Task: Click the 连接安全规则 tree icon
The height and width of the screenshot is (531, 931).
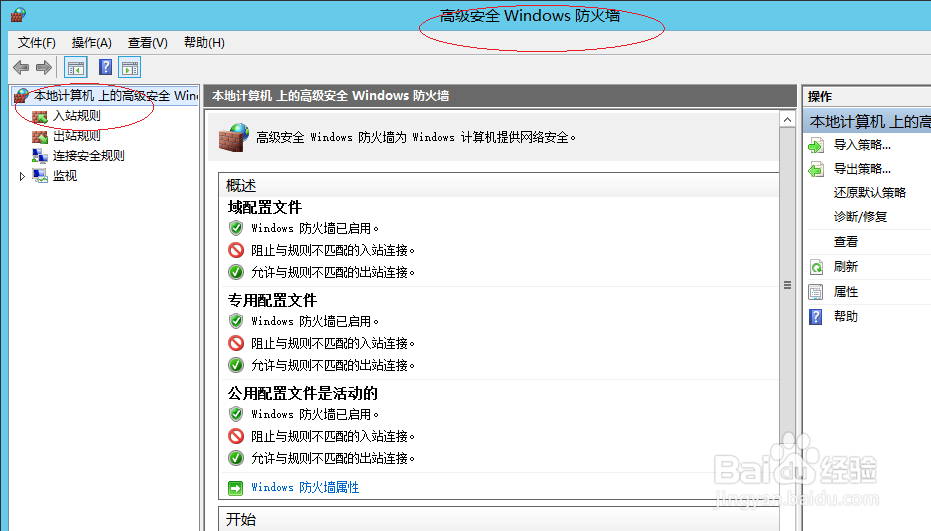Action: (x=40, y=156)
